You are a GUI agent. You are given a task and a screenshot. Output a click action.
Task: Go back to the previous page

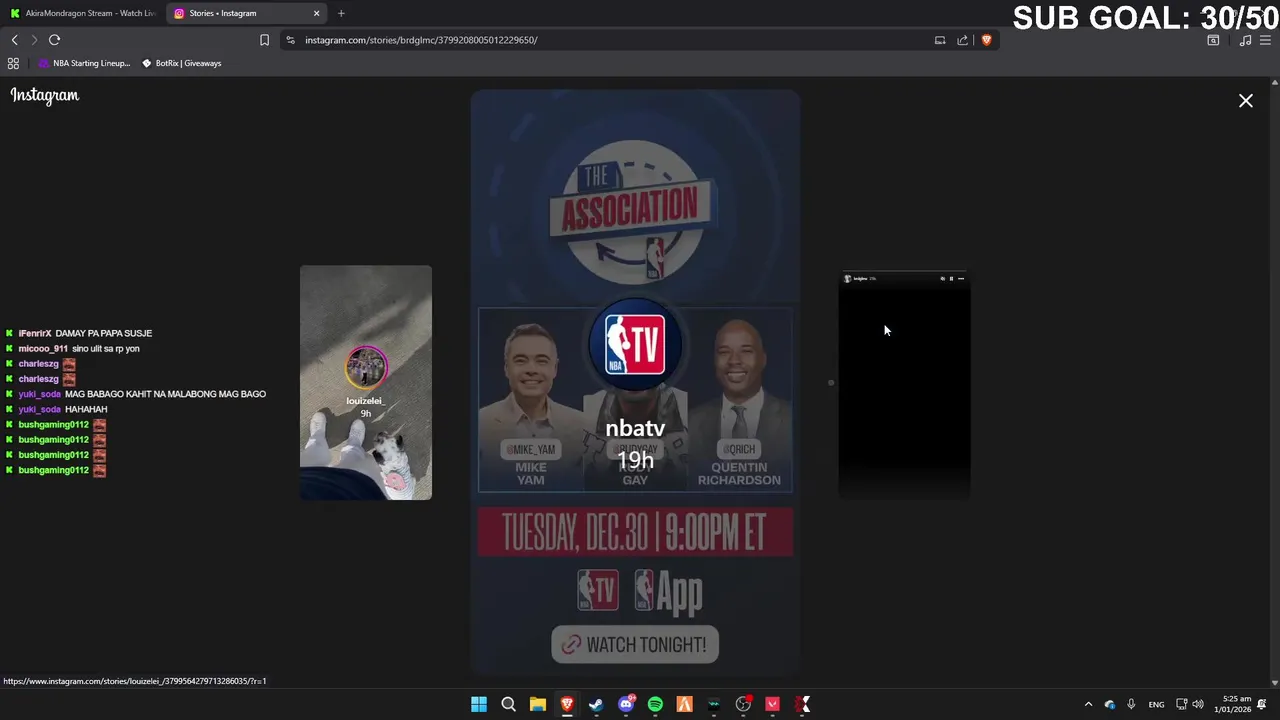14,40
